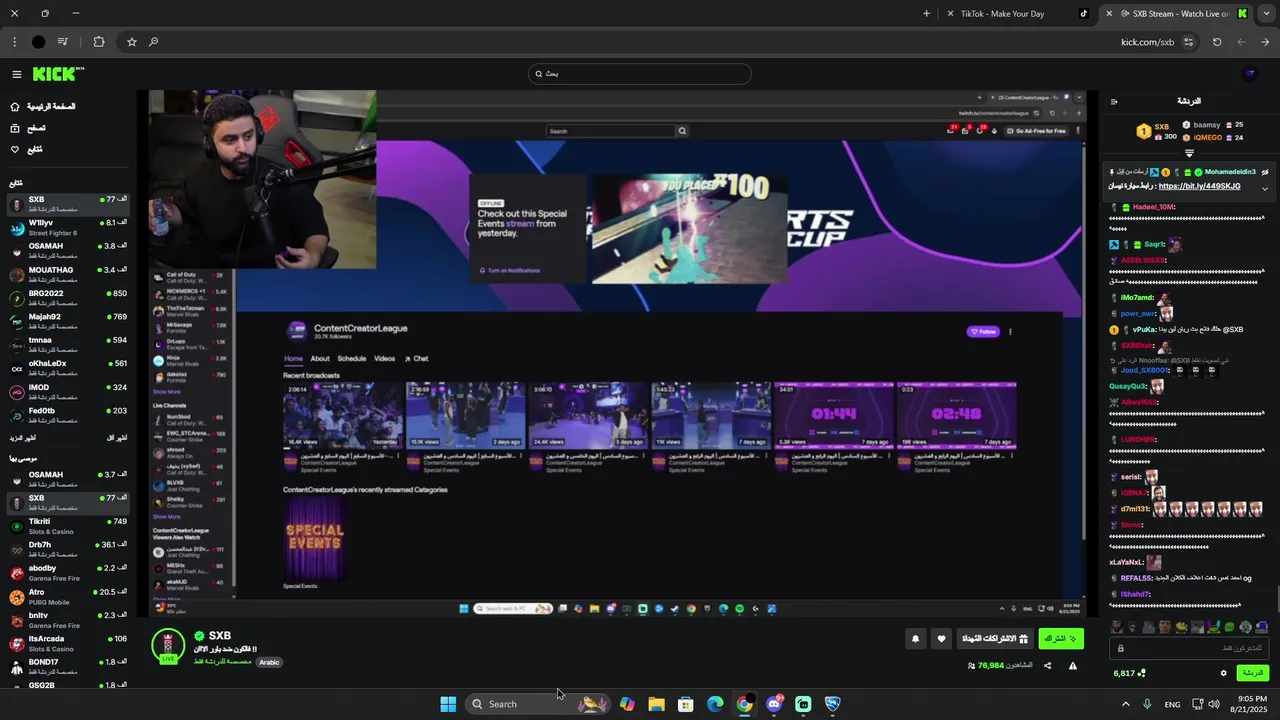Image resolution: width=1280 pixels, height=720 pixels.
Task: Click the chat message input field
Action: click(x=1190, y=648)
